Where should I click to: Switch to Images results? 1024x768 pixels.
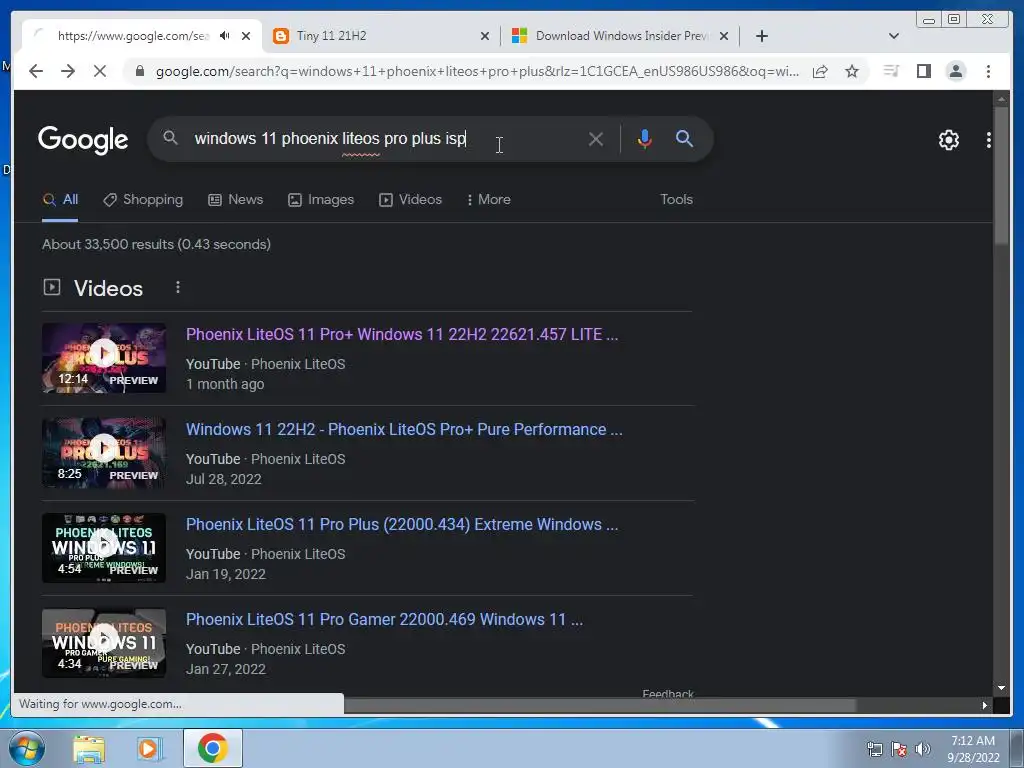pyautogui.click(x=321, y=200)
